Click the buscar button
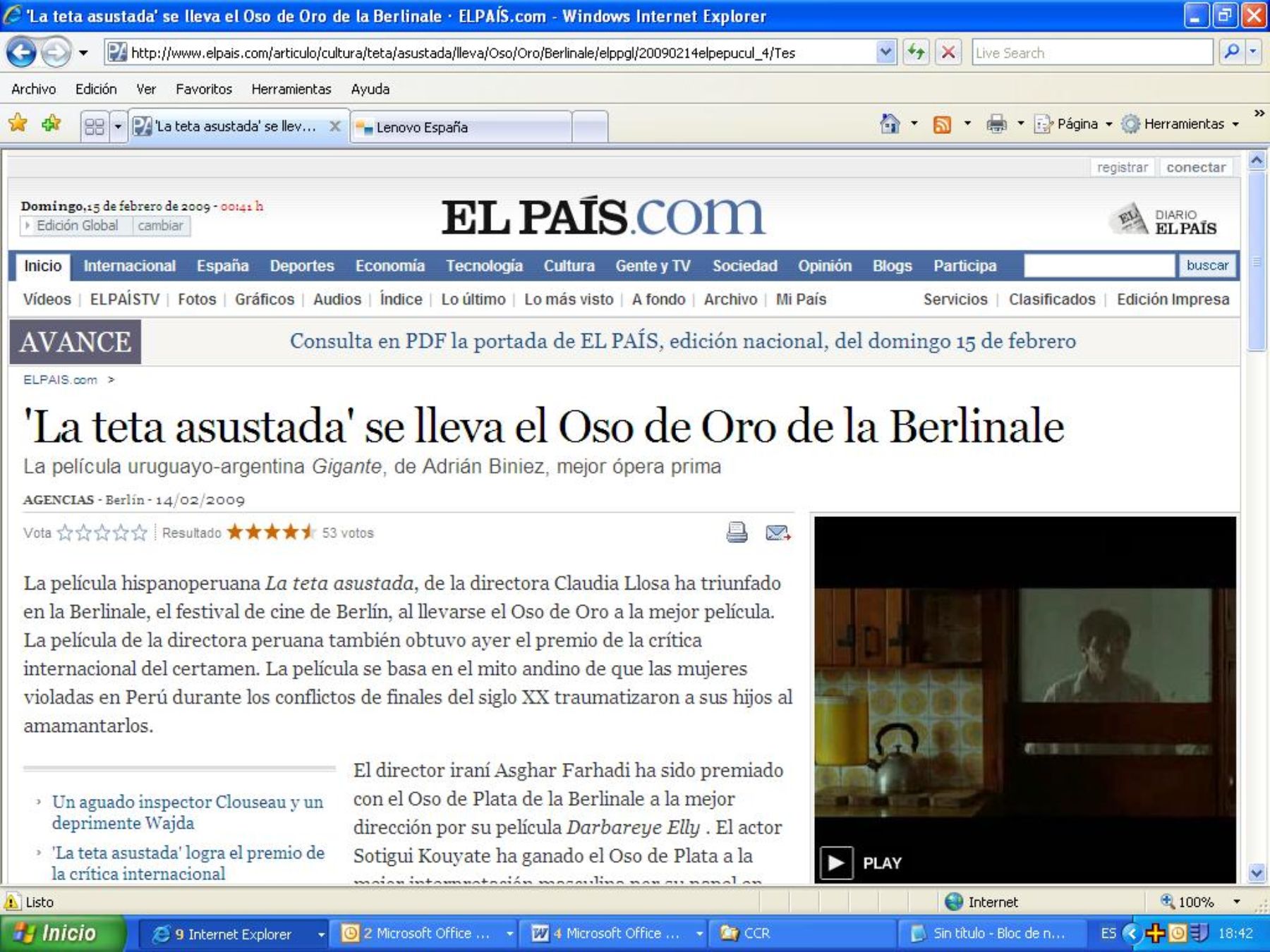Screen dimensions: 1270x952 click(1207, 266)
